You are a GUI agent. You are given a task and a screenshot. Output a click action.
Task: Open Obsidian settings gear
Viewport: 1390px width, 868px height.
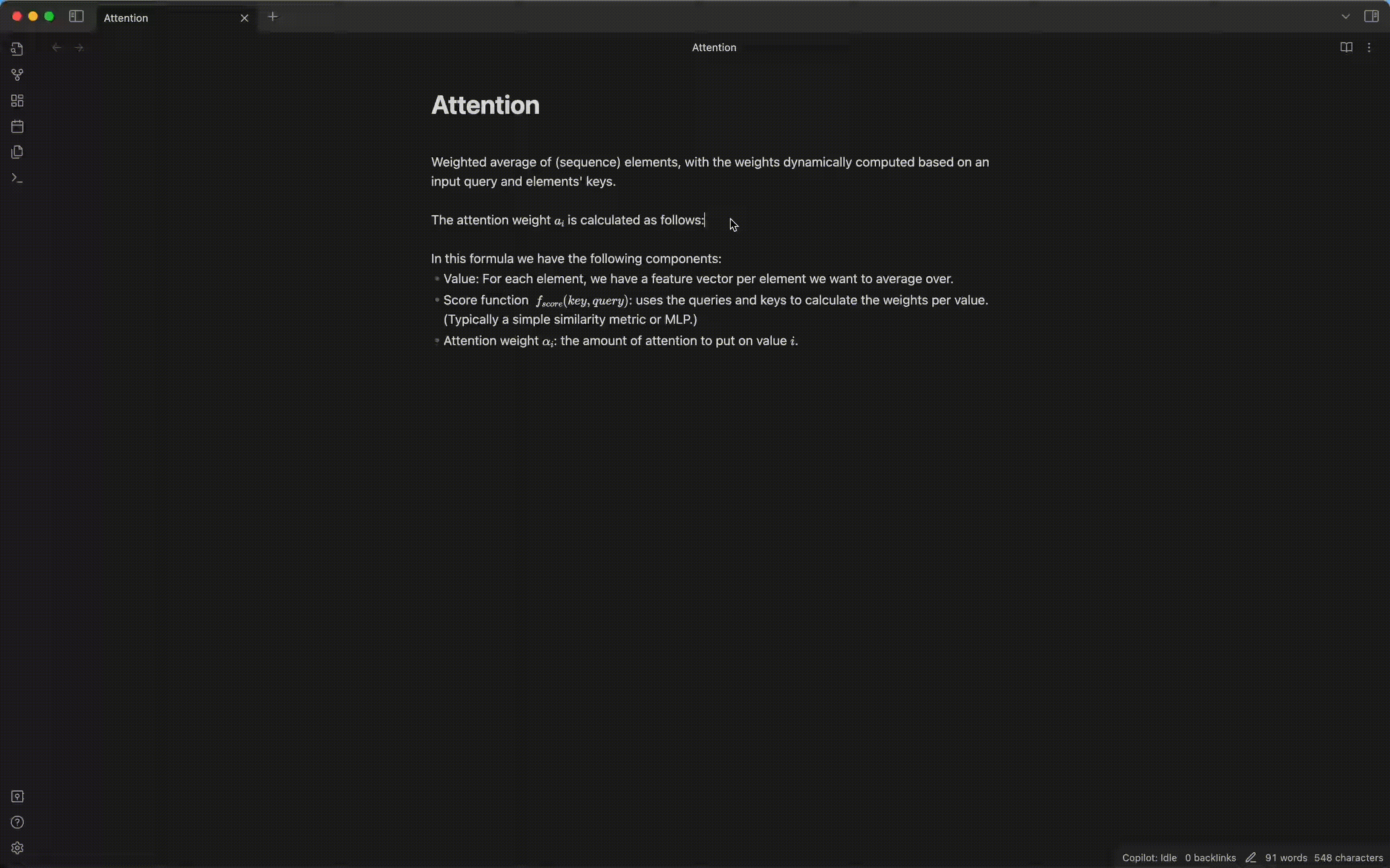[17, 848]
